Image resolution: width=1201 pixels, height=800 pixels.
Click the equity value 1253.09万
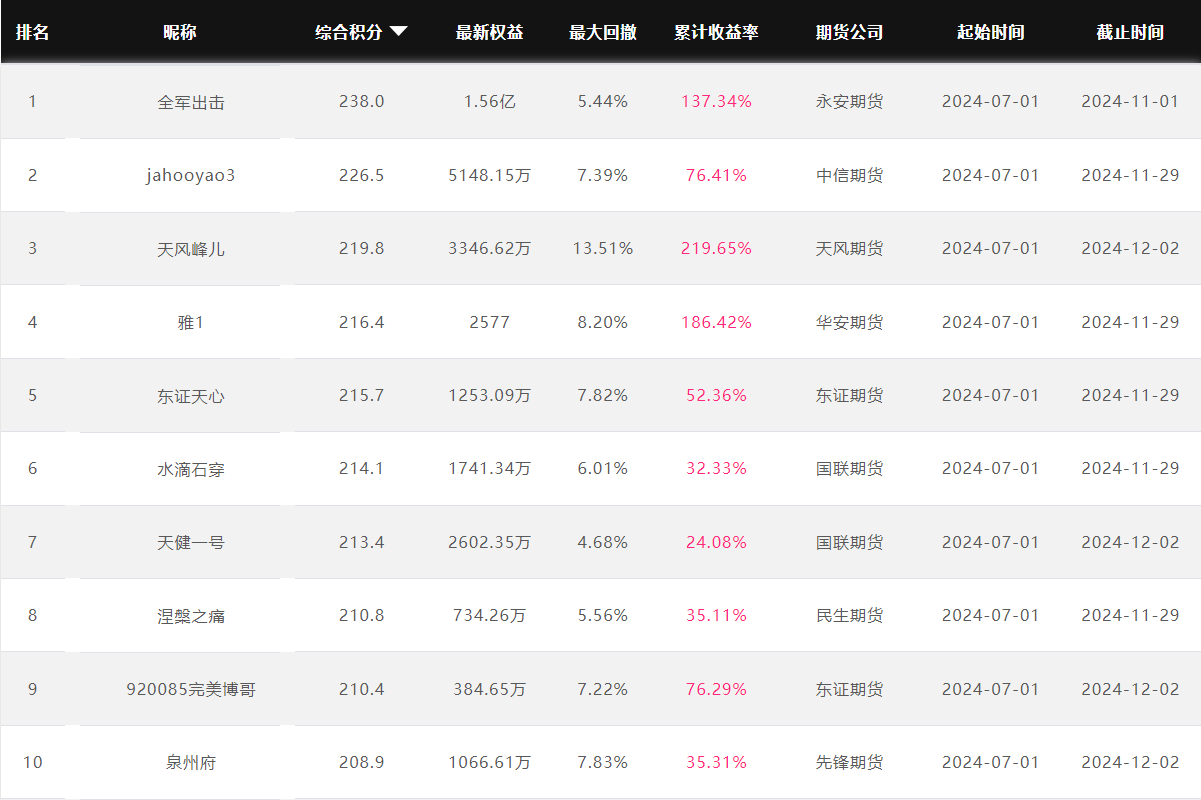[490, 395]
